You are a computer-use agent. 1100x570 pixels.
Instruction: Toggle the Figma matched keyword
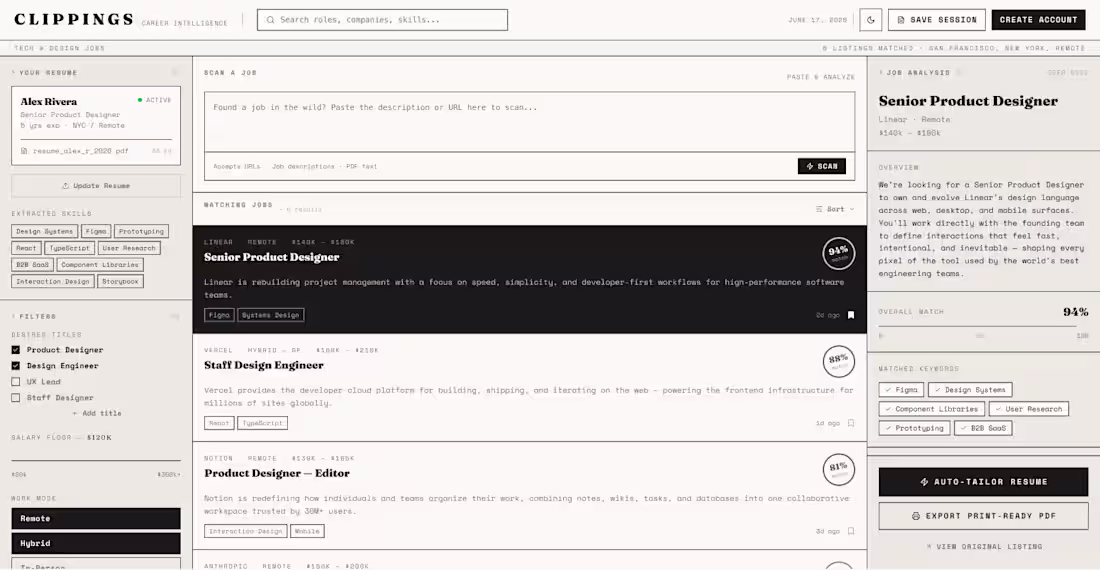click(901, 390)
